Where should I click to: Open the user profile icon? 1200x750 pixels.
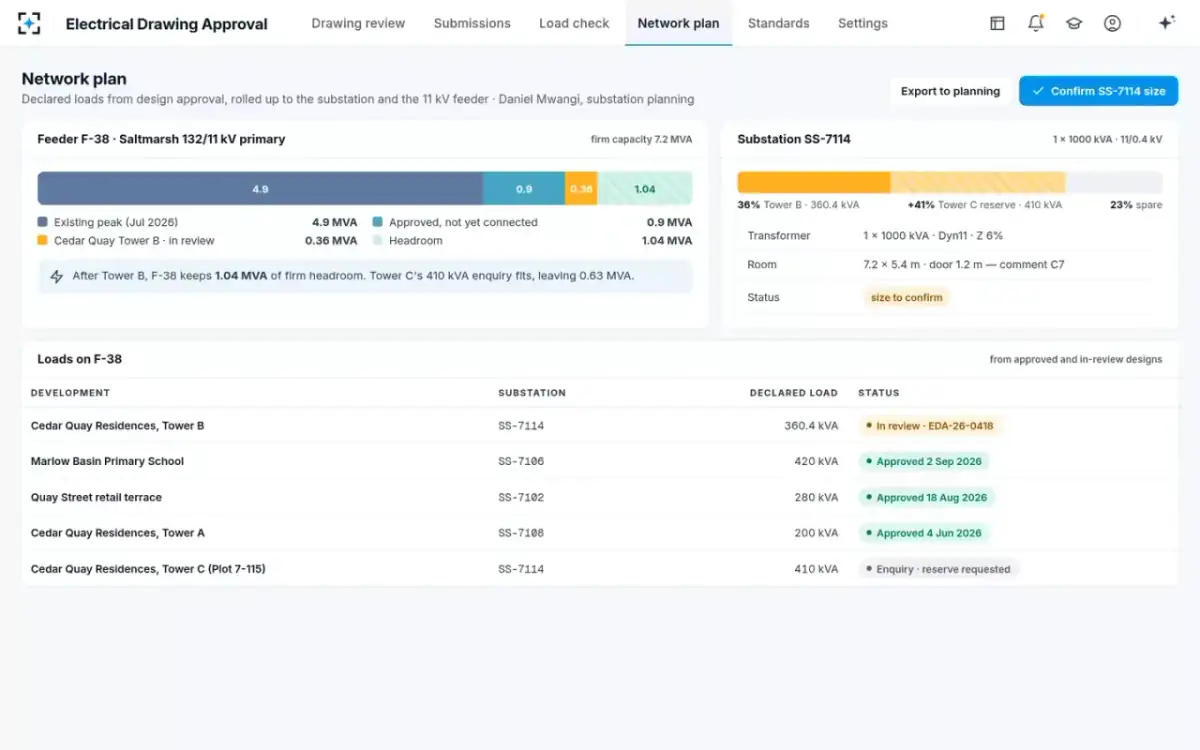1112,23
